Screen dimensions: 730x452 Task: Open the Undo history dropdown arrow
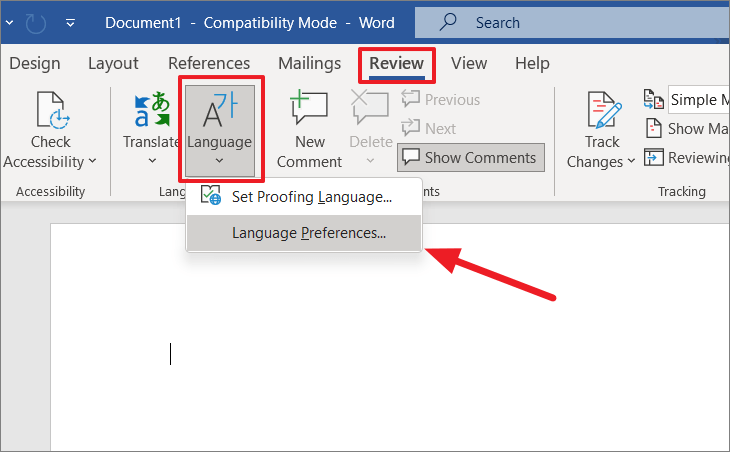[x=9, y=22]
